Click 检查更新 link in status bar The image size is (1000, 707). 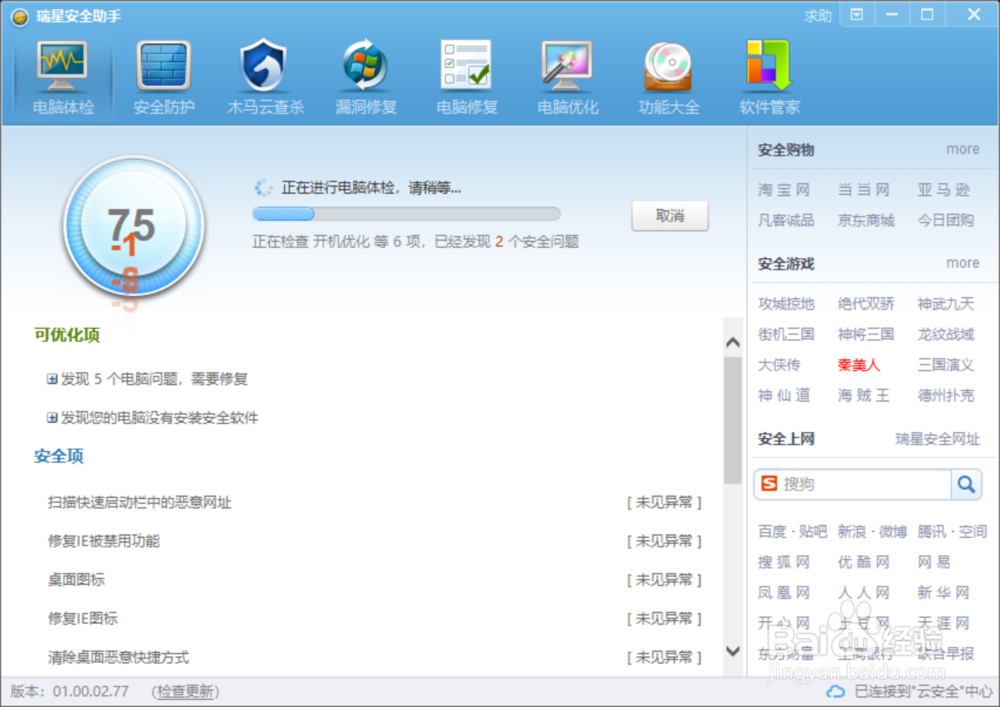click(186, 692)
